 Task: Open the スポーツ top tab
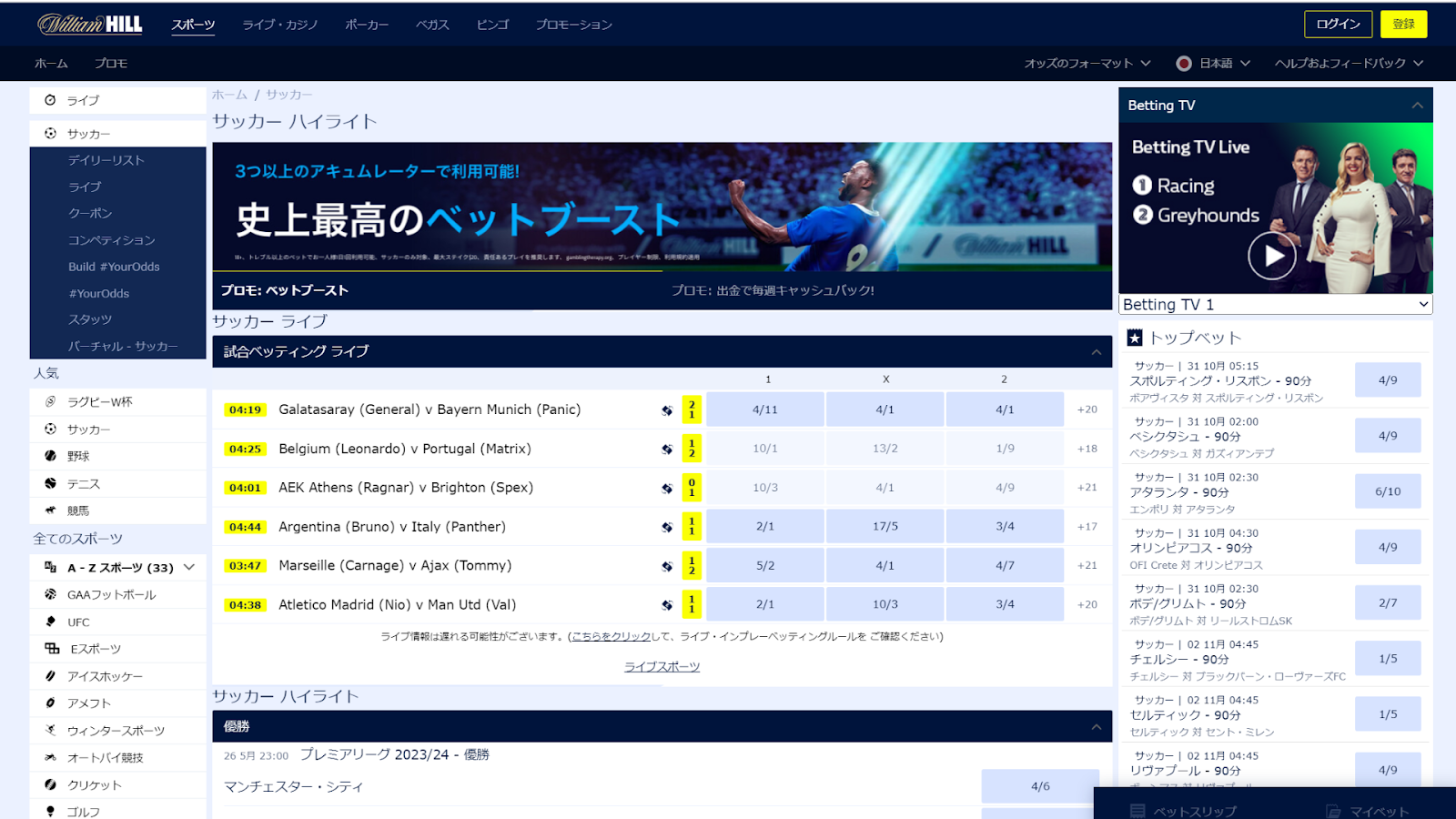tap(193, 25)
